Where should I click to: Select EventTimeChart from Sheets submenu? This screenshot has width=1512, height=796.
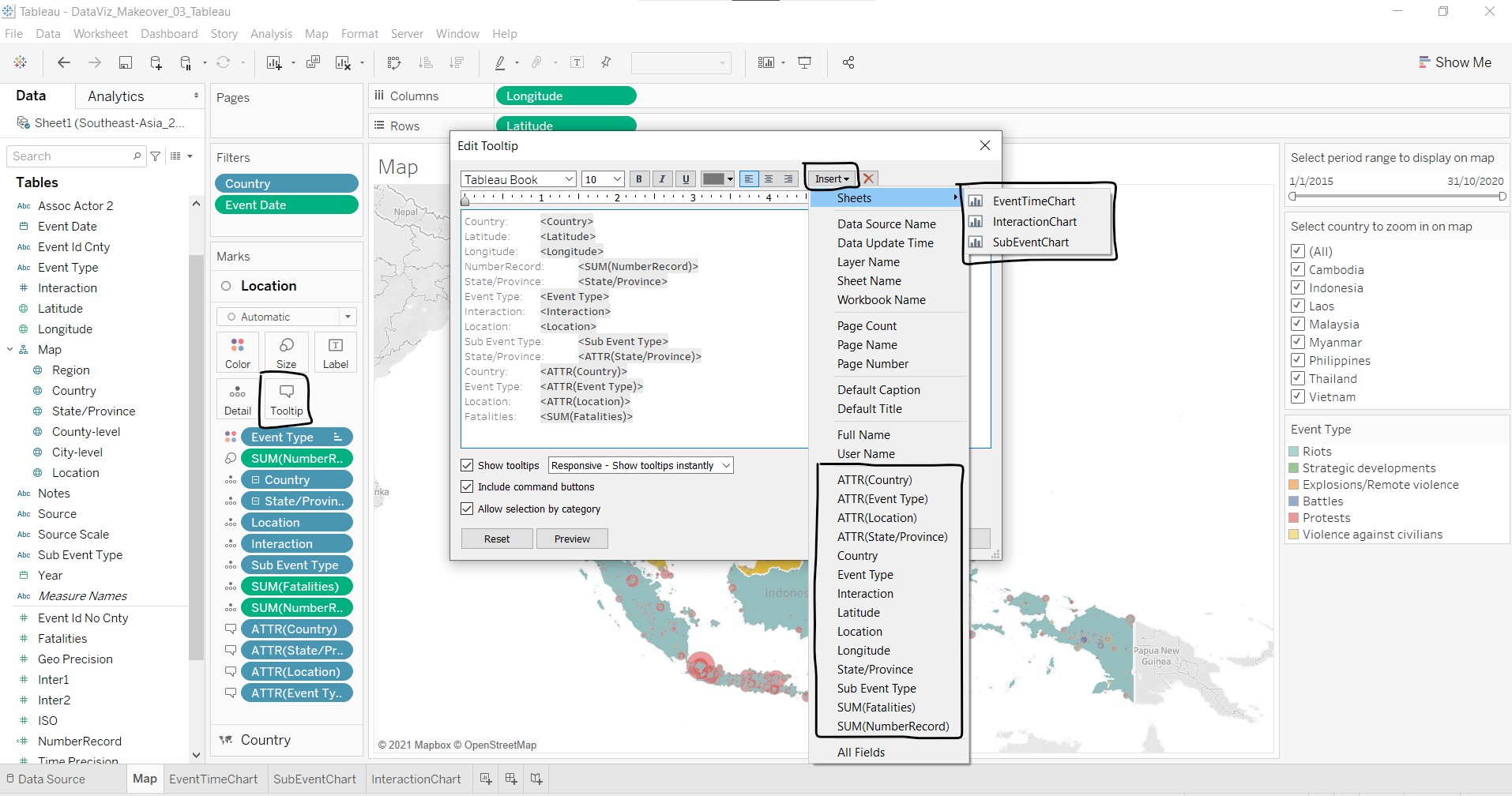(x=1033, y=201)
